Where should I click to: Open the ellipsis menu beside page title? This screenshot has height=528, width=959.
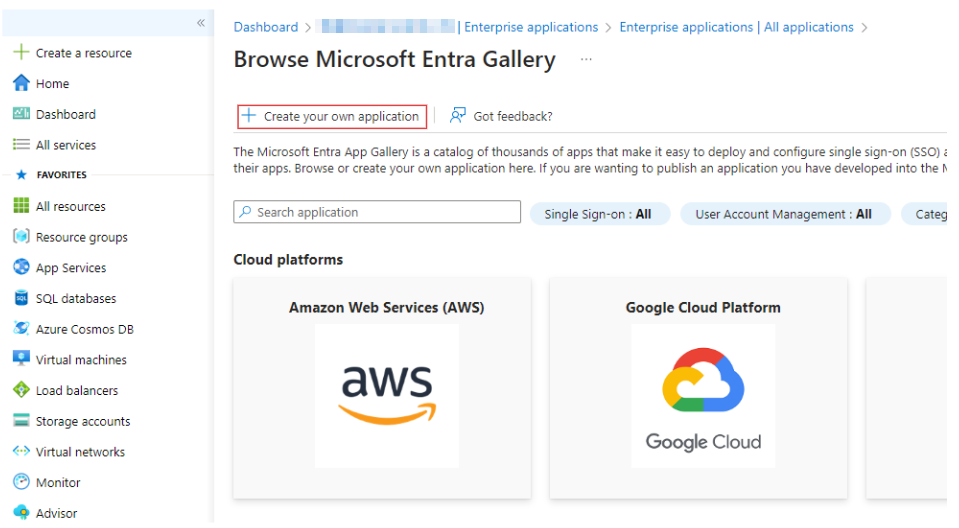pyautogui.click(x=586, y=59)
